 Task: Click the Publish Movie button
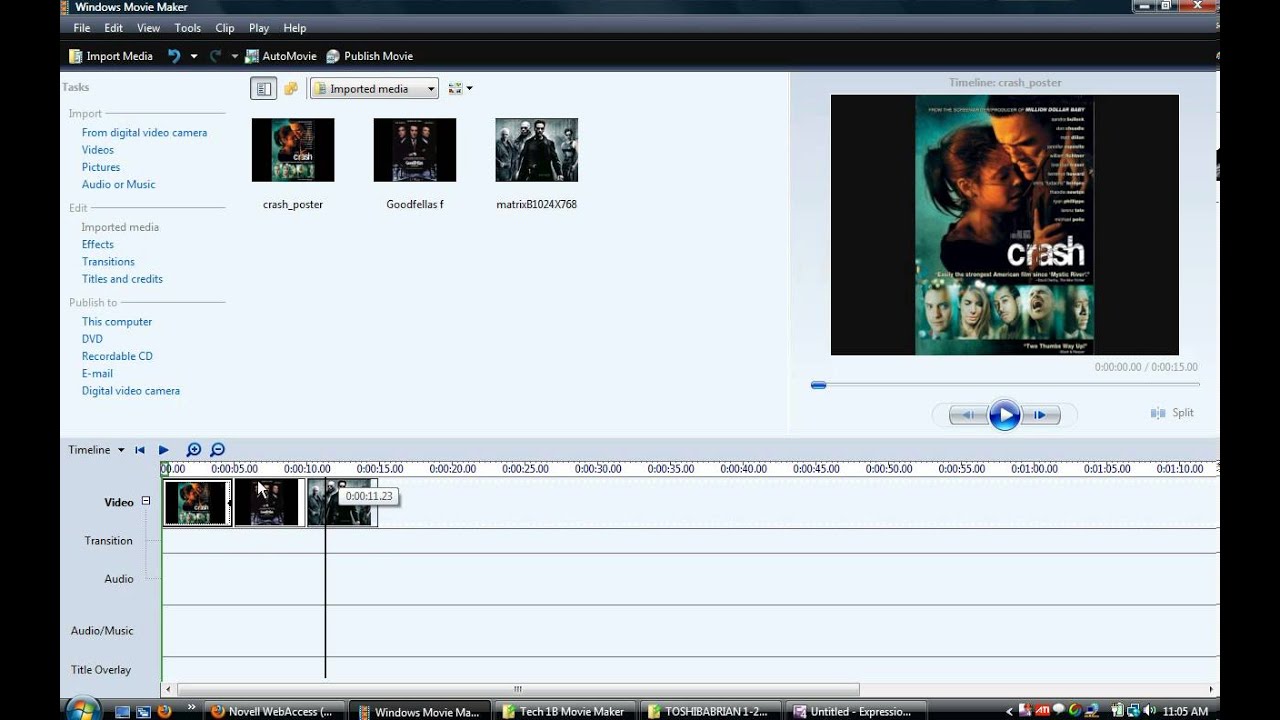coord(370,56)
